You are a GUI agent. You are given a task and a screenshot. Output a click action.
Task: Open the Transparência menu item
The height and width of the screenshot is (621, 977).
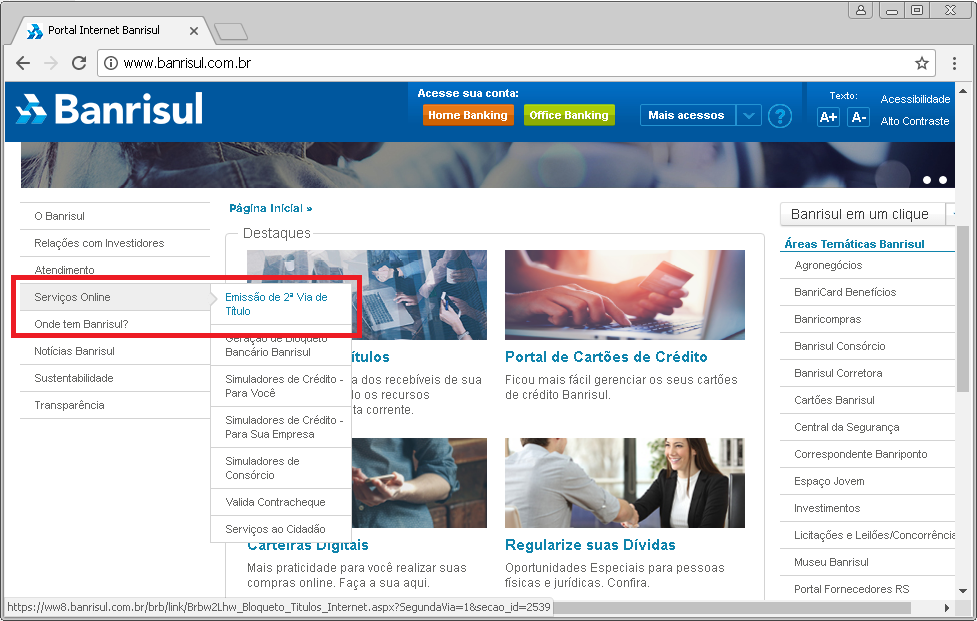[x=115, y=405]
